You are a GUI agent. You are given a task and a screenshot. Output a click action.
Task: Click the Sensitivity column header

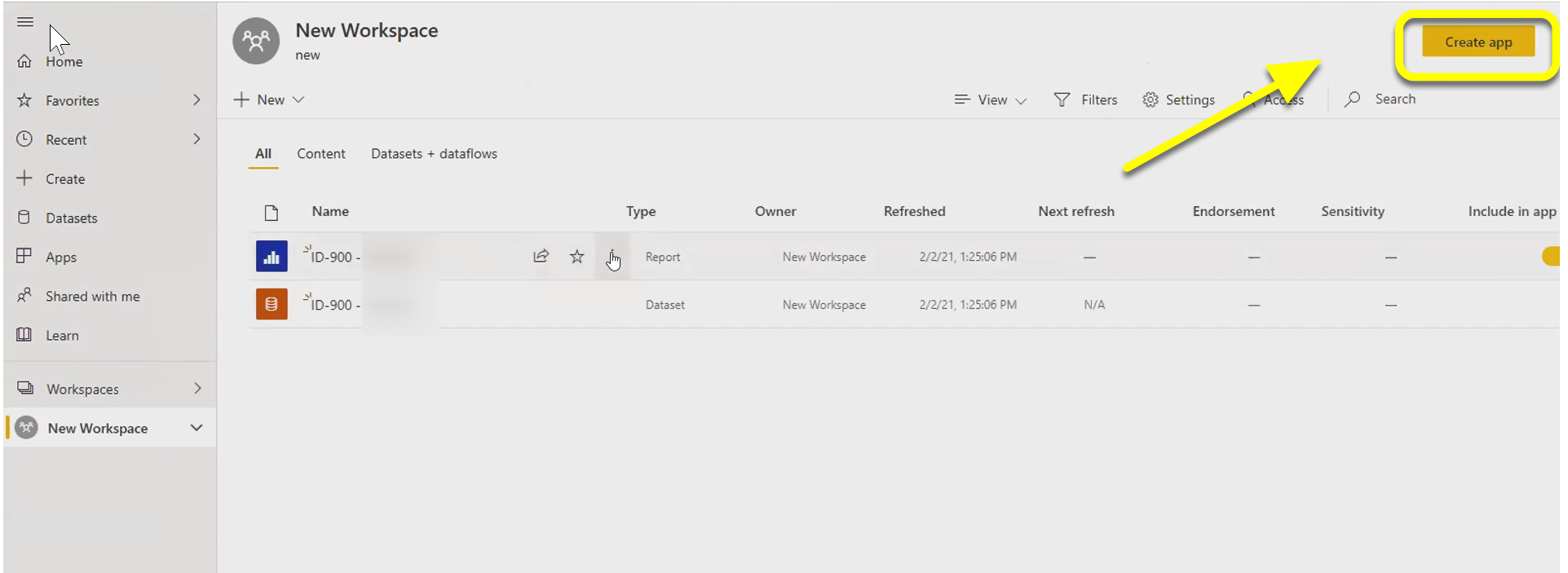click(1353, 212)
